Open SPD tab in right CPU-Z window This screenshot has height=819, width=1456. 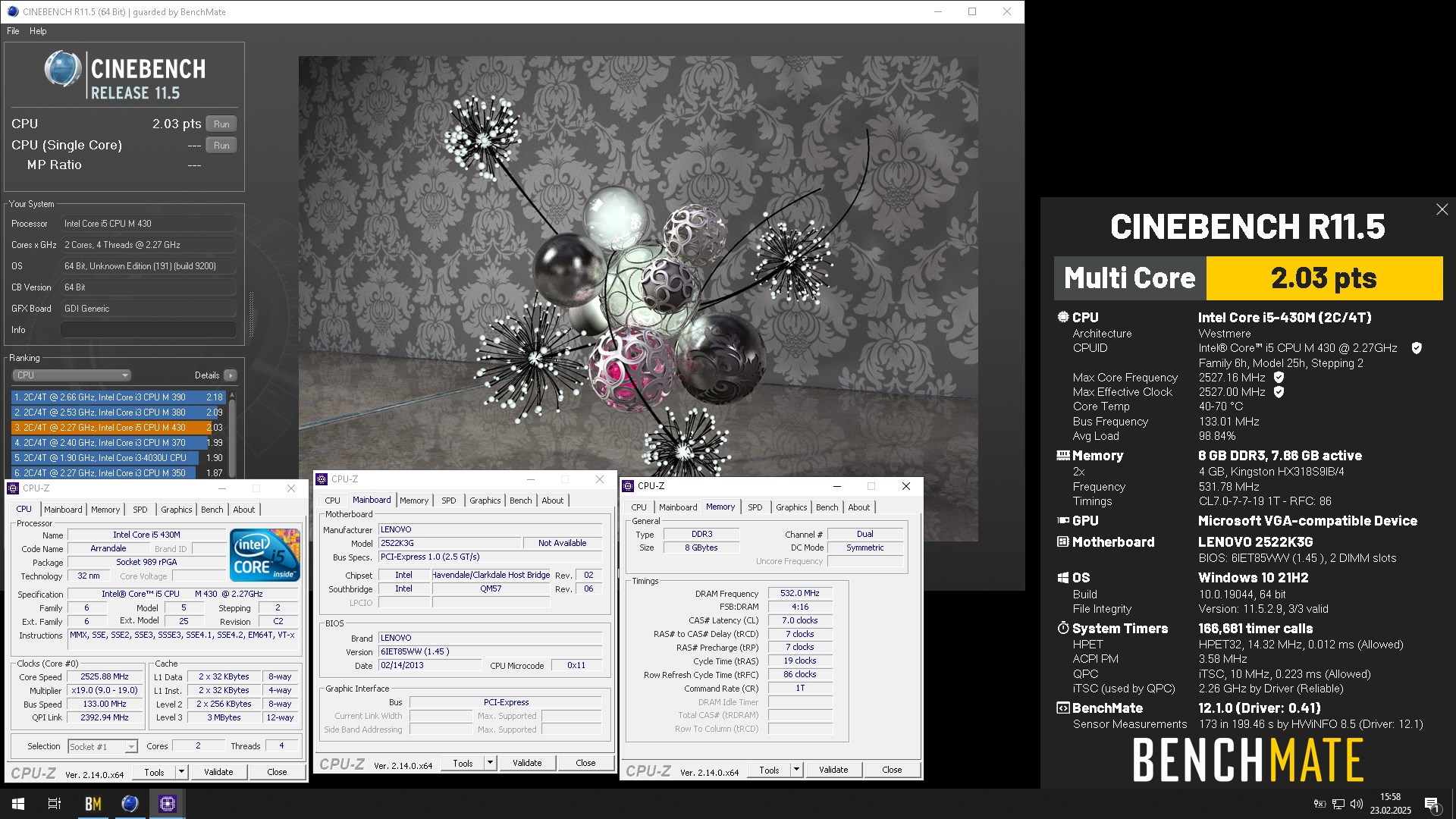(755, 507)
